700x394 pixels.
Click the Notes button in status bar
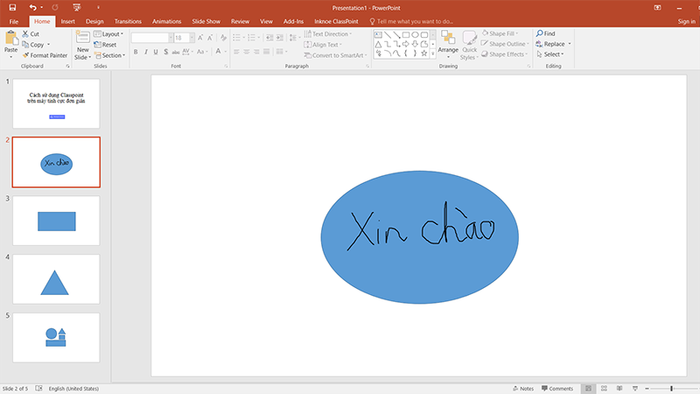pos(523,389)
